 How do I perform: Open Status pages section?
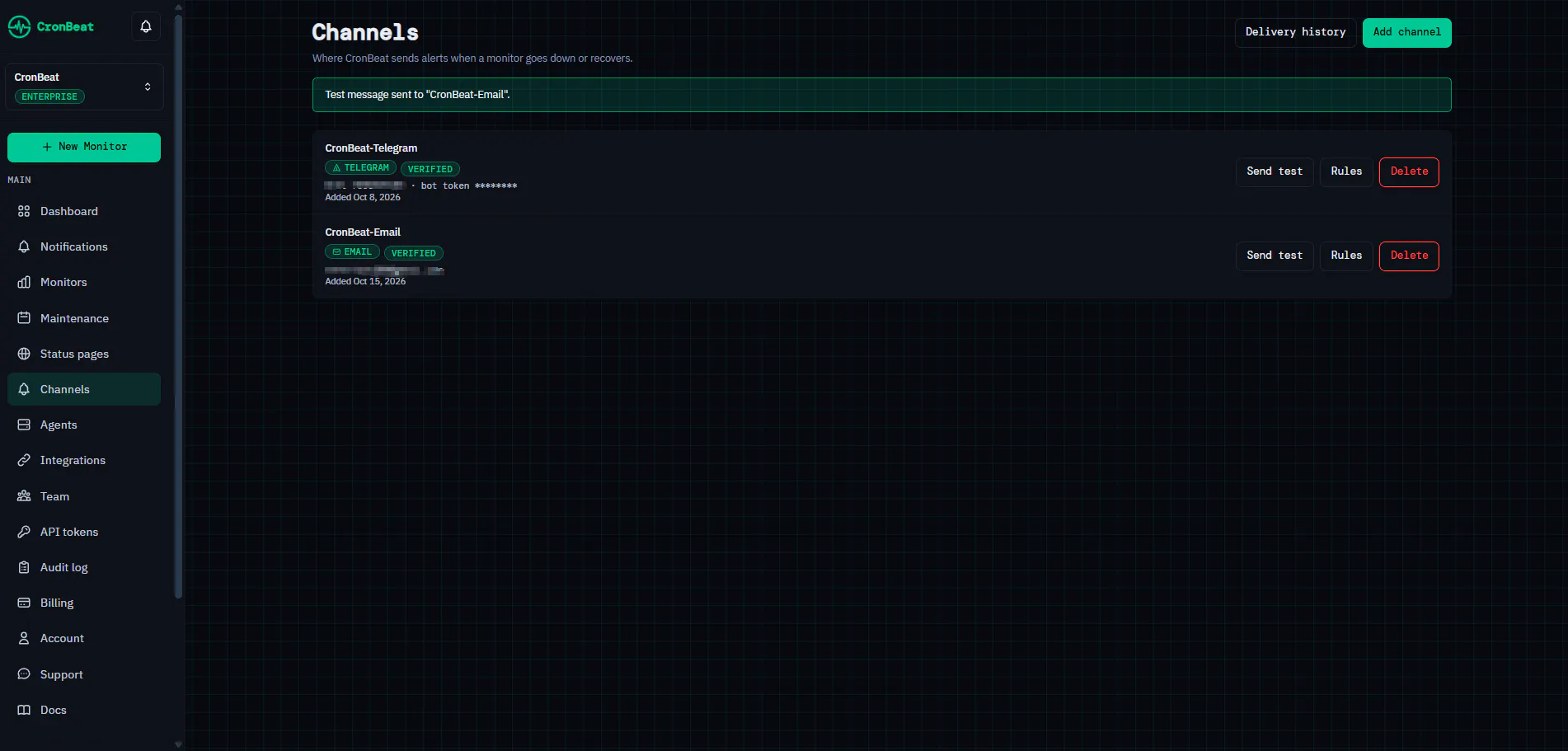tap(84, 354)
